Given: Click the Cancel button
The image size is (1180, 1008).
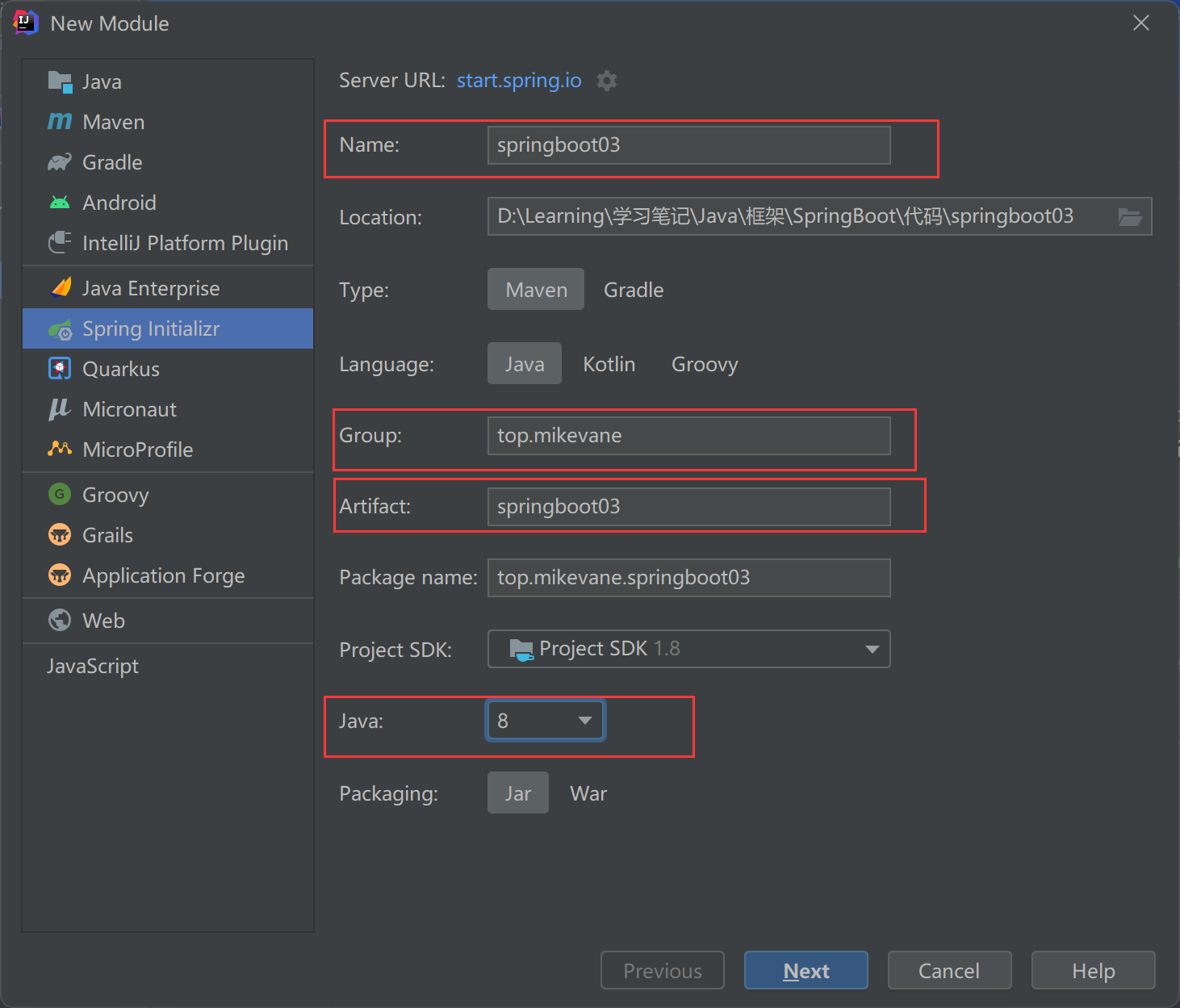Looking at the screenshot, I should click(x=949, y=970).
